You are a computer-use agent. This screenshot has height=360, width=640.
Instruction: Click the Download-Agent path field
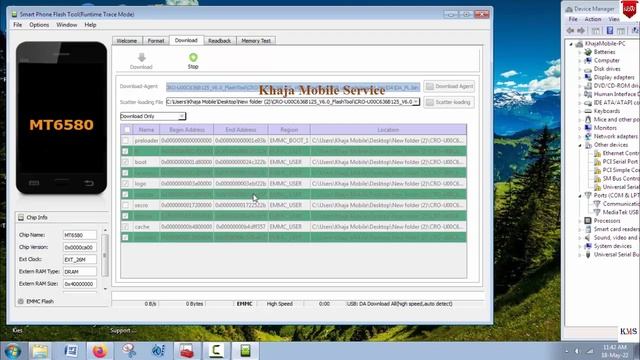point(293,87)
